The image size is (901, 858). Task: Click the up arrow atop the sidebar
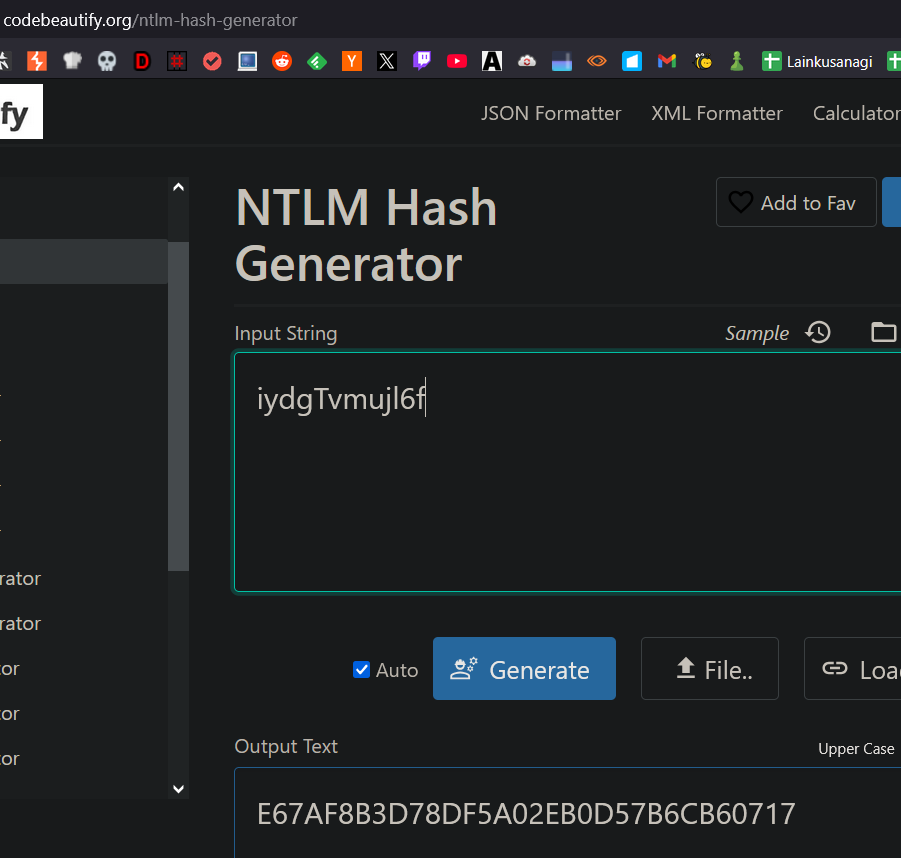pyautogui.click(x=178, y=186)
